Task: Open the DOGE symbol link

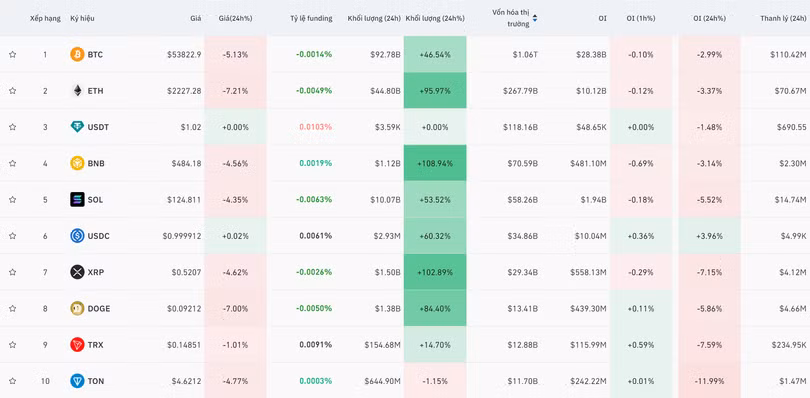Action: (99, 309)
